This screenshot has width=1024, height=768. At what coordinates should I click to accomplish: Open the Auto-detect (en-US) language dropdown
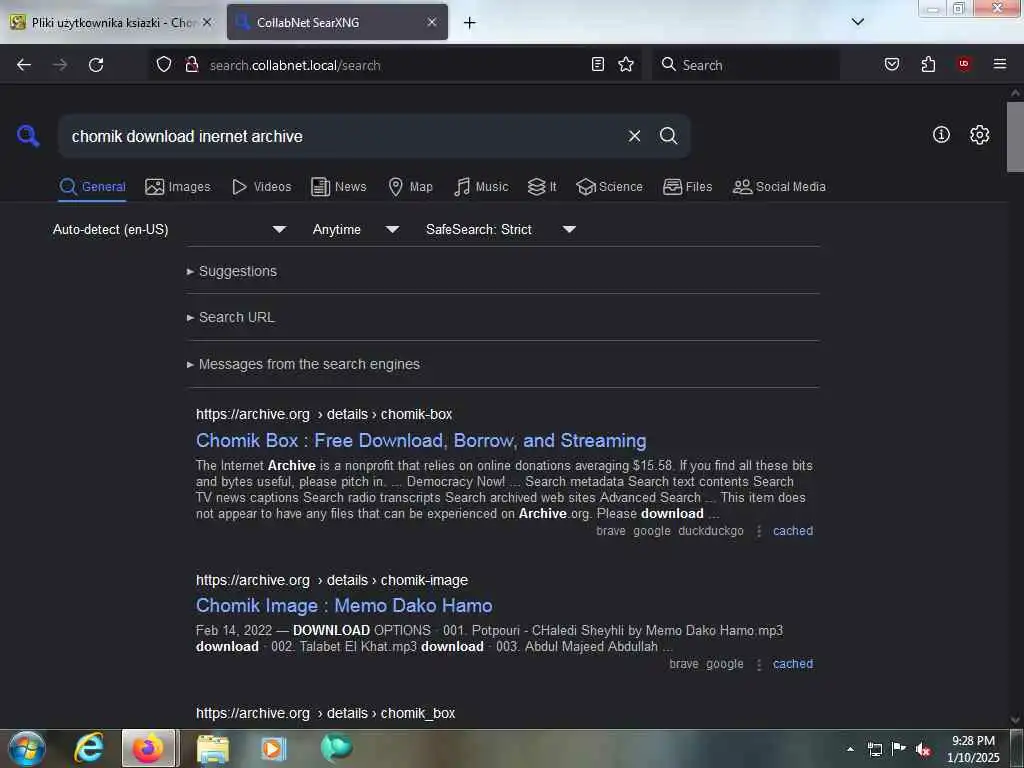tap(170, 229)
